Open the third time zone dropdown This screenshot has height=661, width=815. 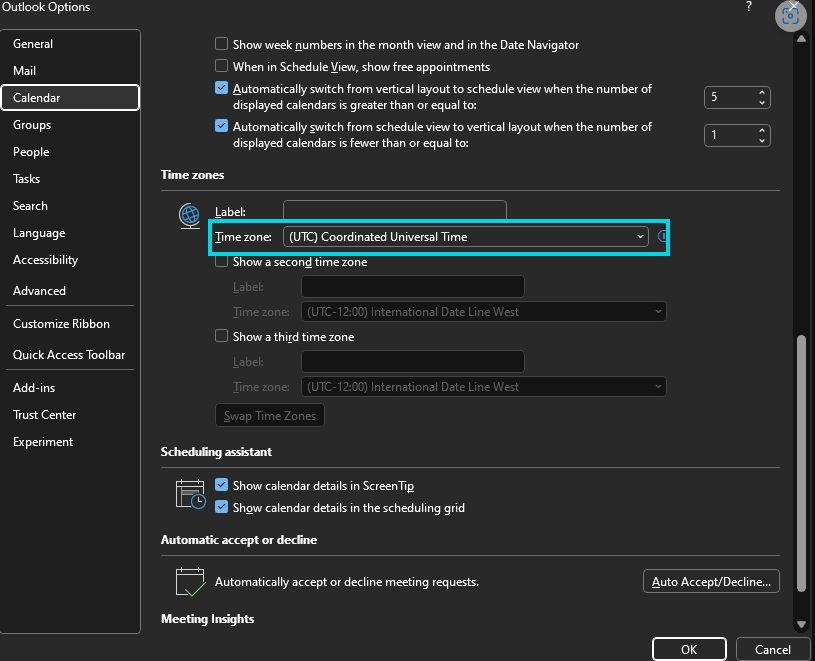point(483,387)
